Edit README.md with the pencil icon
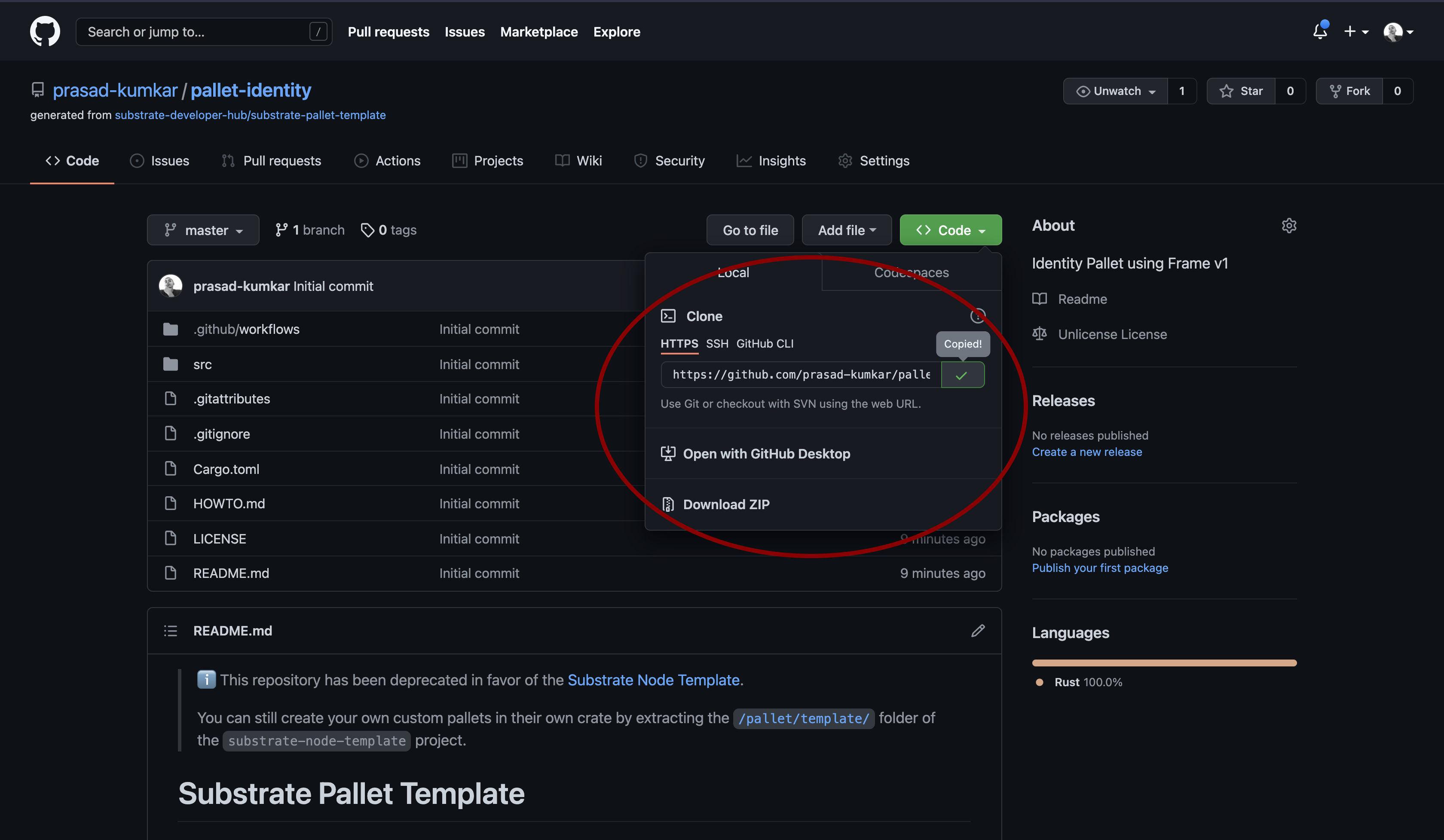Screen dimensions: 1444x840 coord(978,630)
